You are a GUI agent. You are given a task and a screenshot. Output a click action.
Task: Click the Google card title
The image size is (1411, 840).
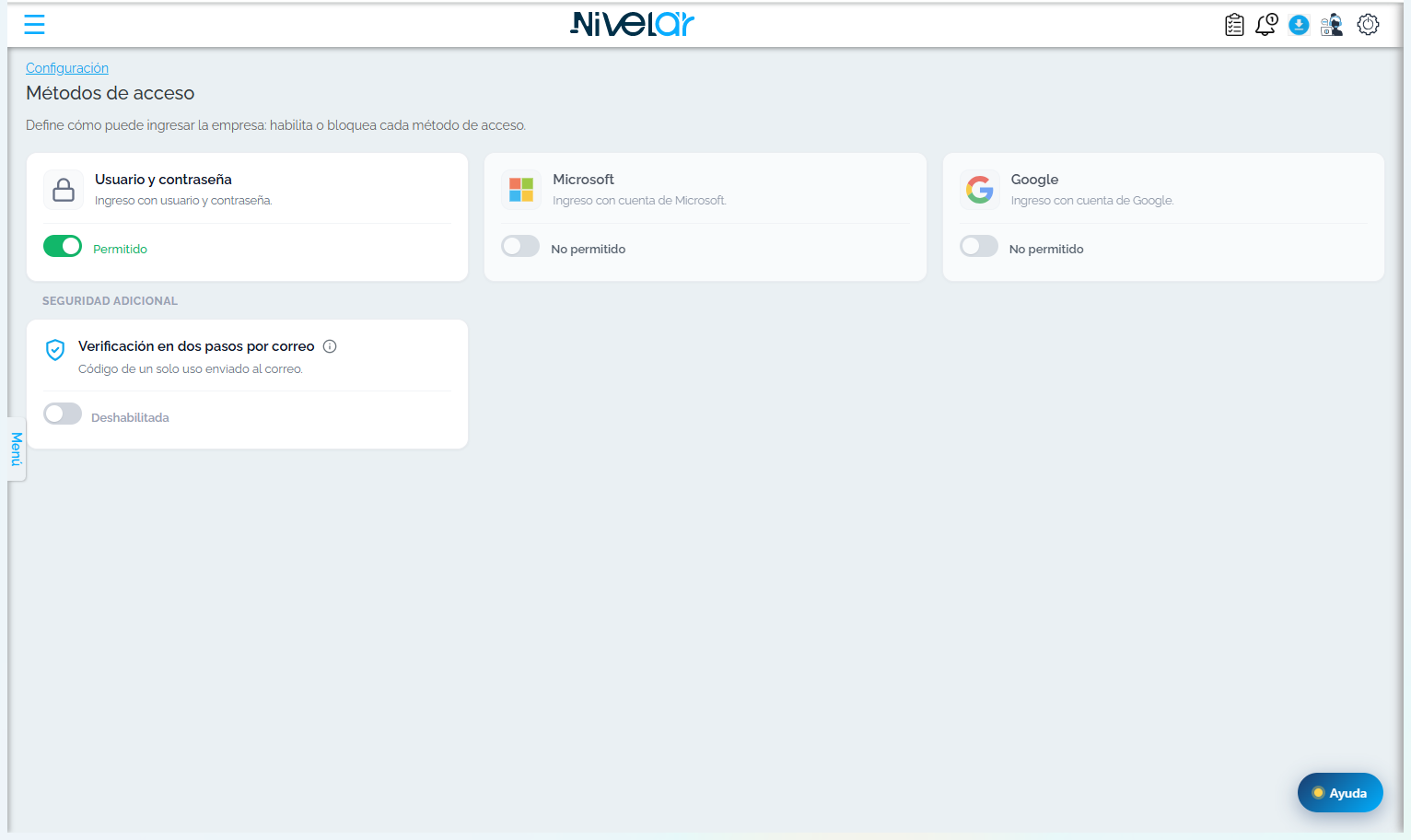[x=1034, y=180]
